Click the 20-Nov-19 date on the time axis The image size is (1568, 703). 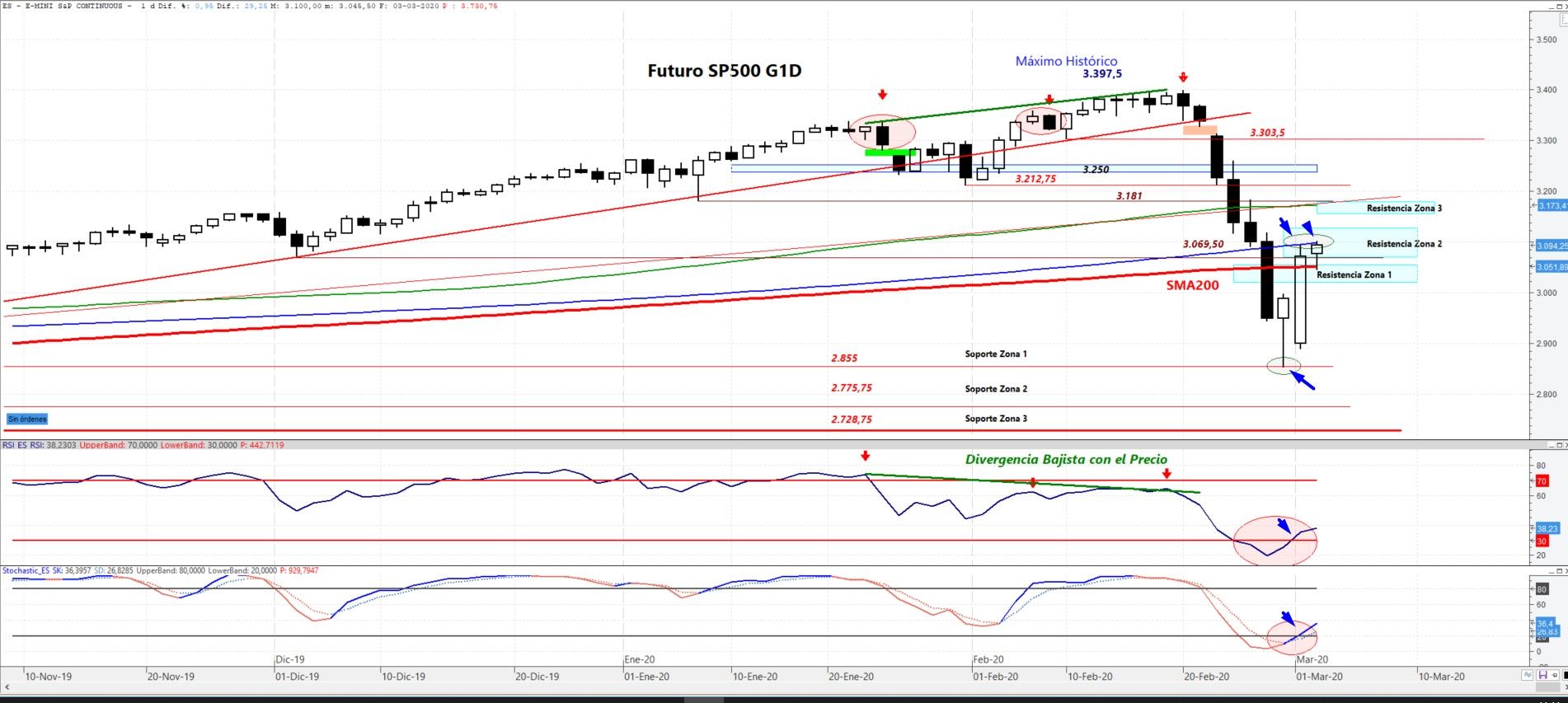point(171,677)
